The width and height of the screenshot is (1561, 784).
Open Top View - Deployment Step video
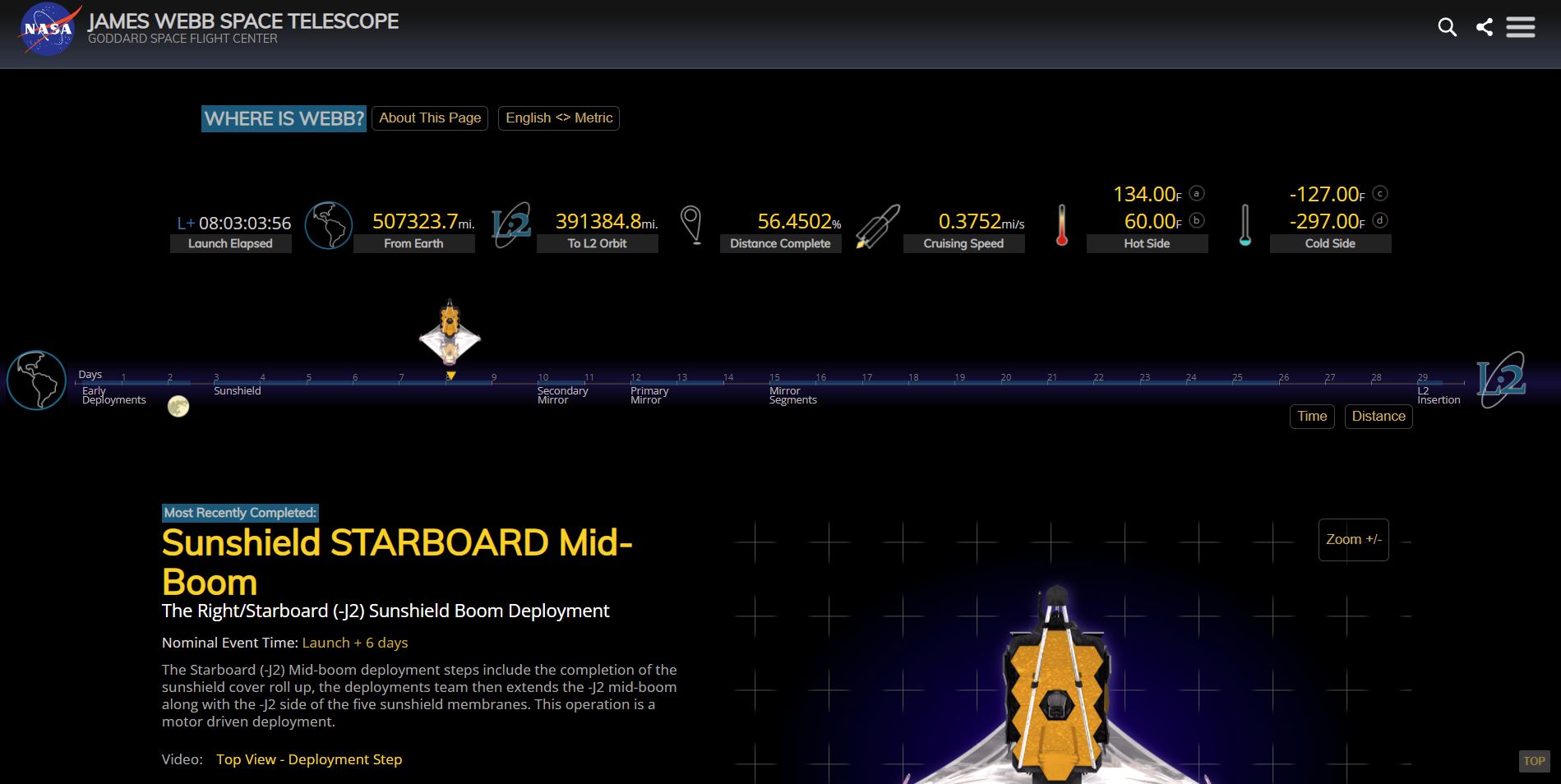pos(309,759)
